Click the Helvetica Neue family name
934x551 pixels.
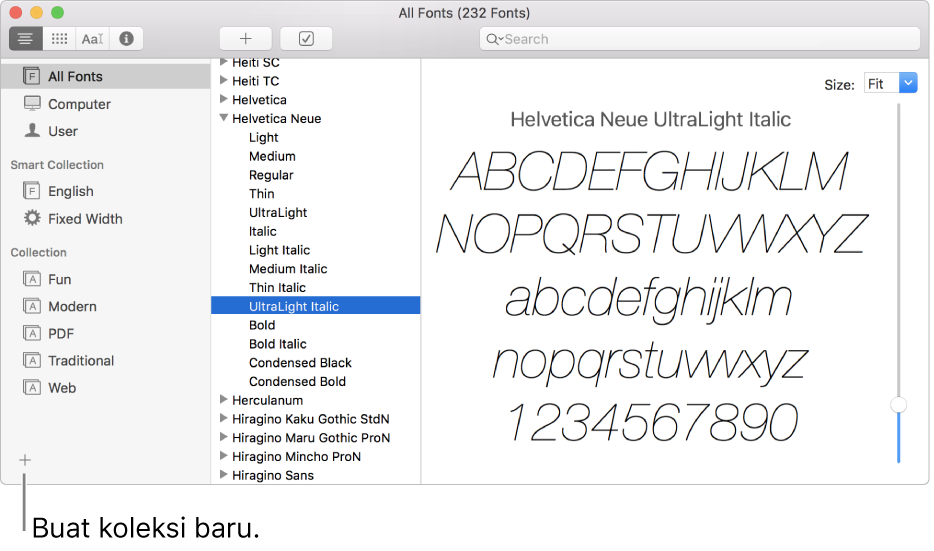point(276,119)
